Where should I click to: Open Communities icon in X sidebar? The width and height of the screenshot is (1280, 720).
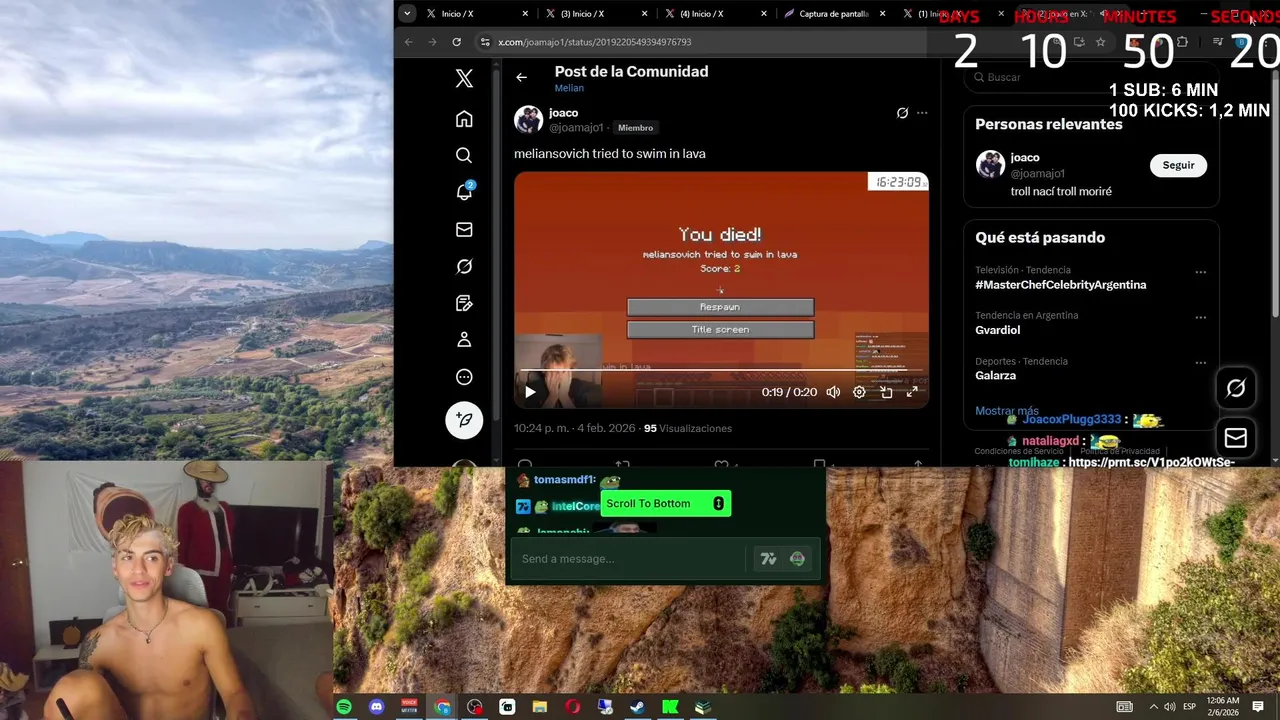coord(464,303)
